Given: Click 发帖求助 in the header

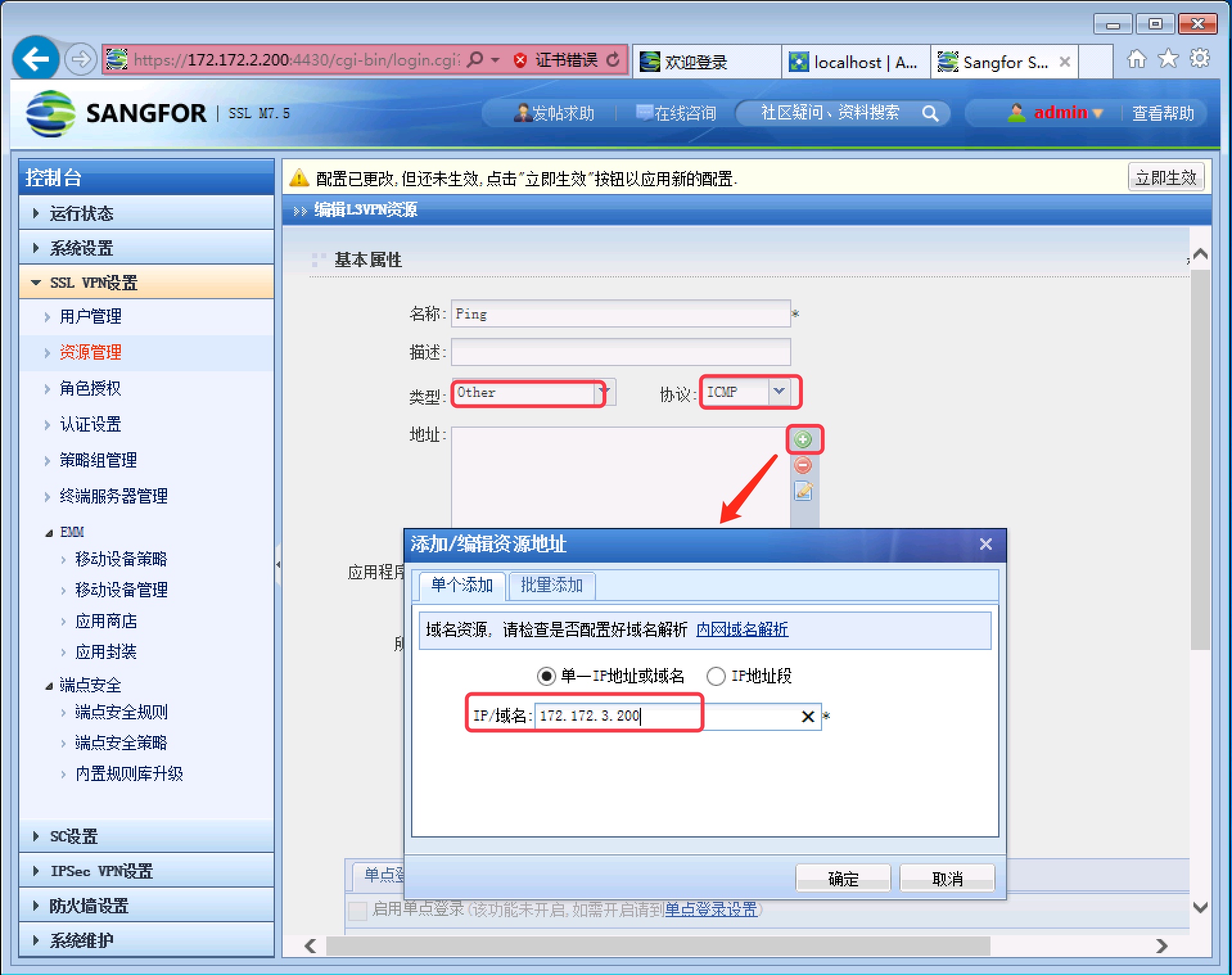Looking at the screenshot, I should pos(555,113).
